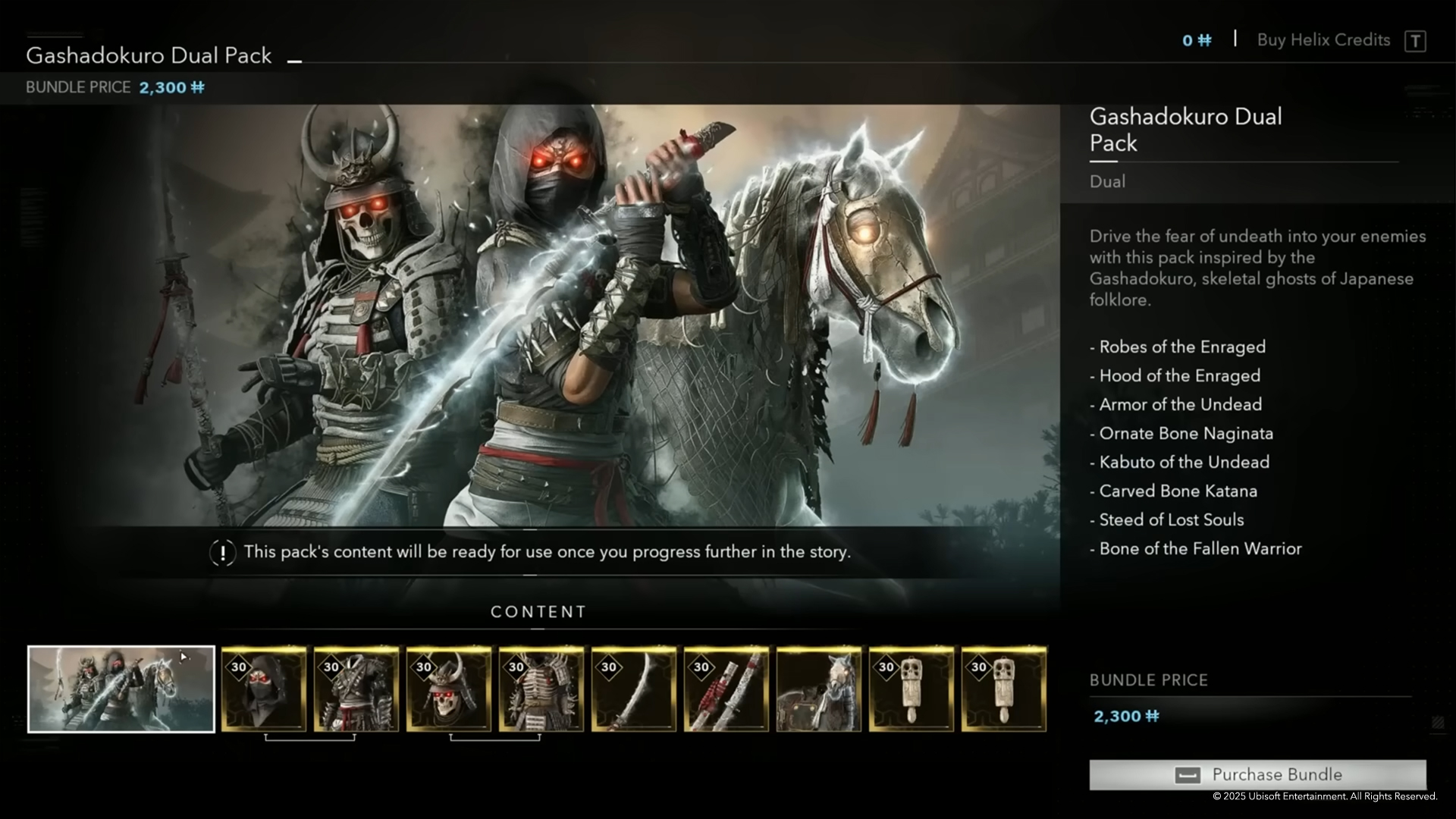1456x819 pixels.
Task: Click the Helix credits balance
Action: [x=1197, y=40]
